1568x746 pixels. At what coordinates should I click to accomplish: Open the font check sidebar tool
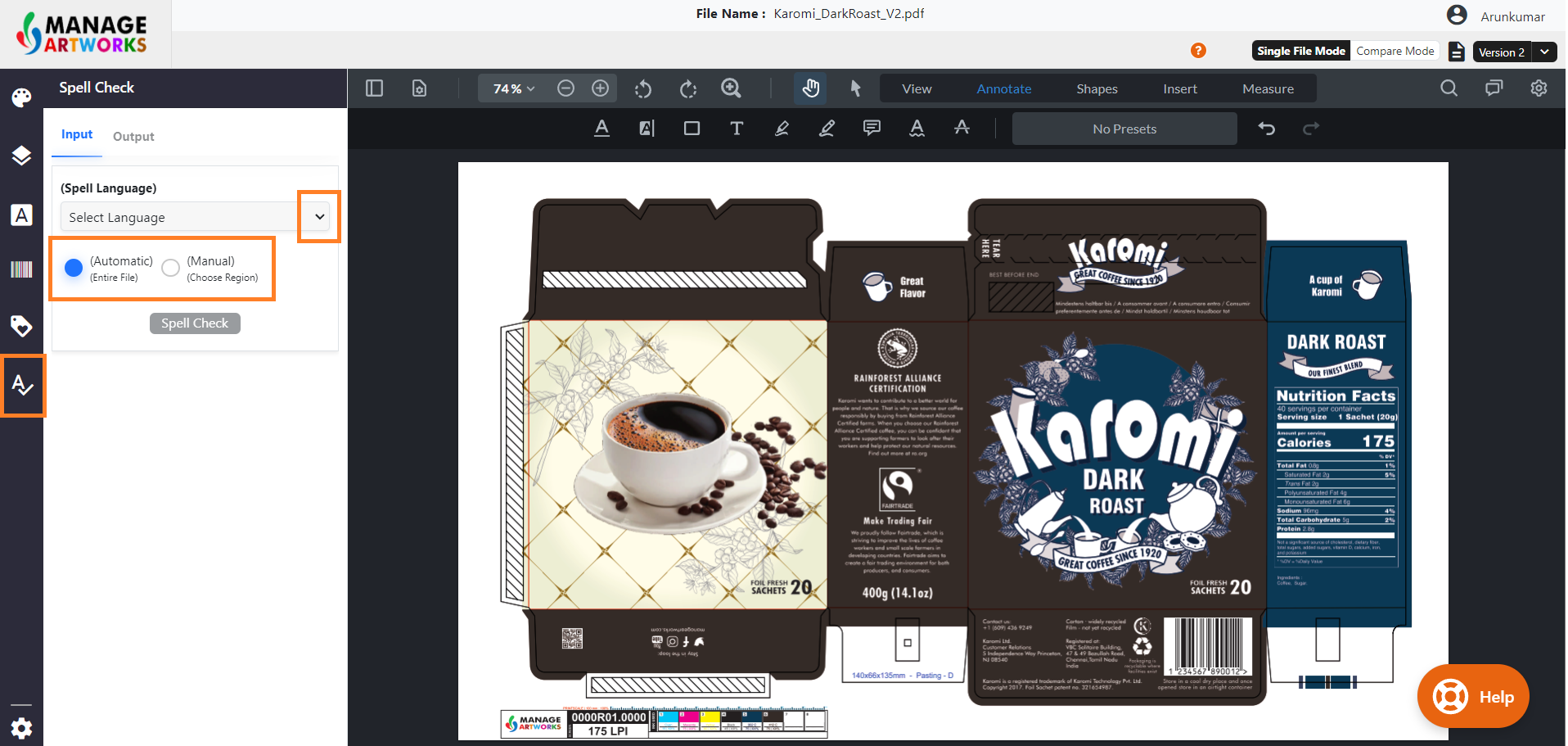[x=21, y=215]
